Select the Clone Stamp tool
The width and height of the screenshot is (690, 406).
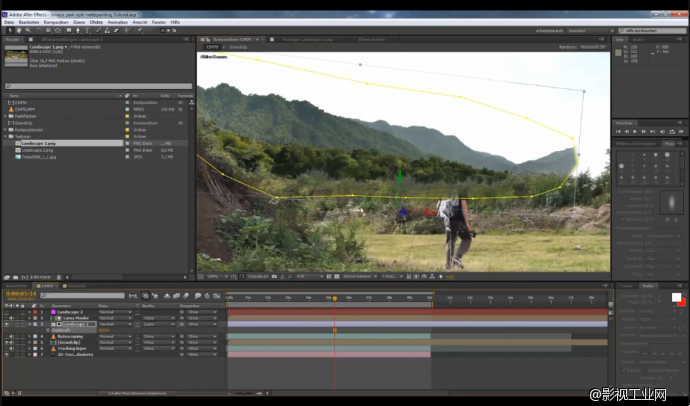click(107, 30)
